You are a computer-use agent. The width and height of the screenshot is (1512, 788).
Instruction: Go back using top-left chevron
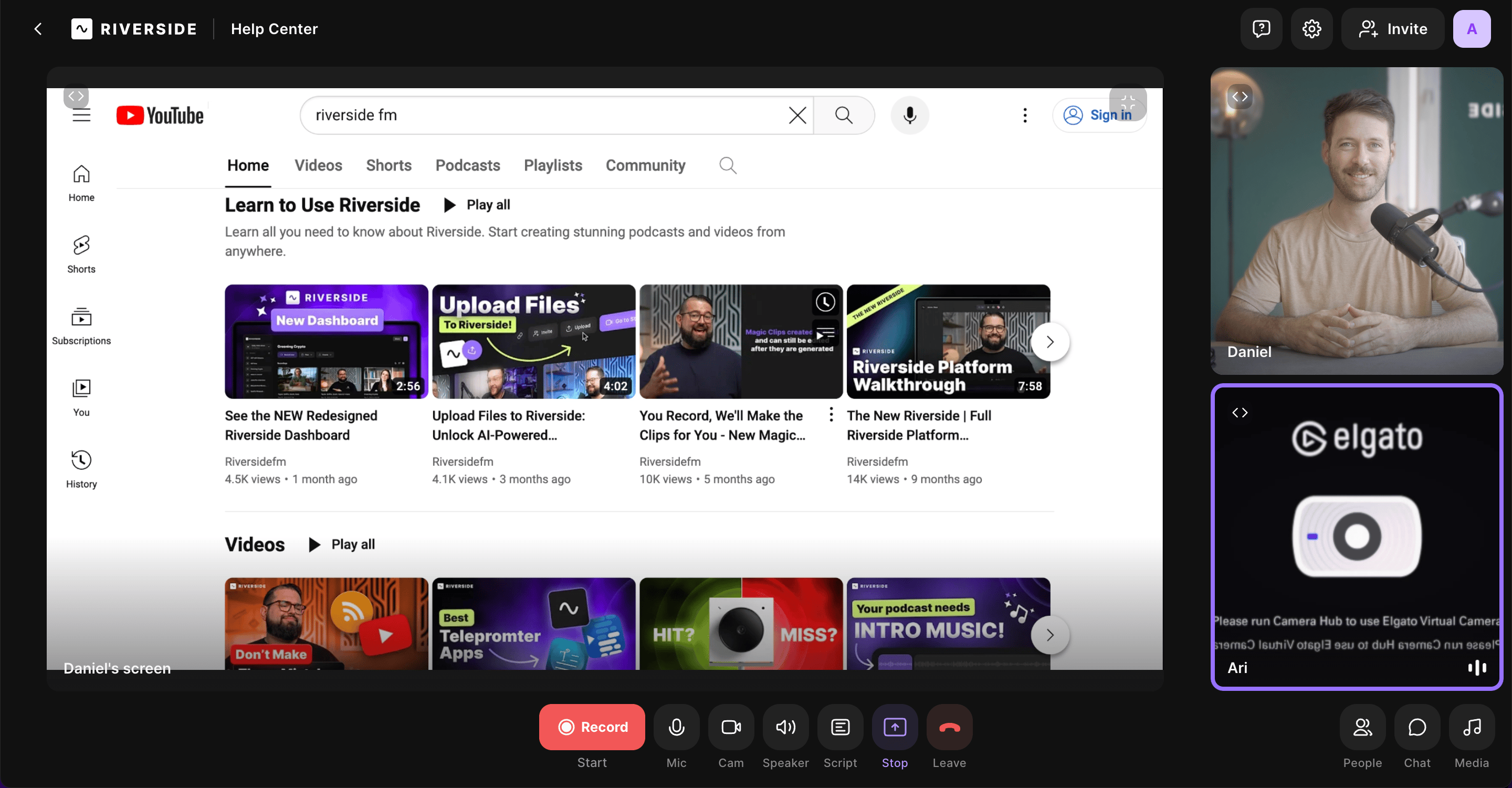pyautogui.click(x=38, y=29)
